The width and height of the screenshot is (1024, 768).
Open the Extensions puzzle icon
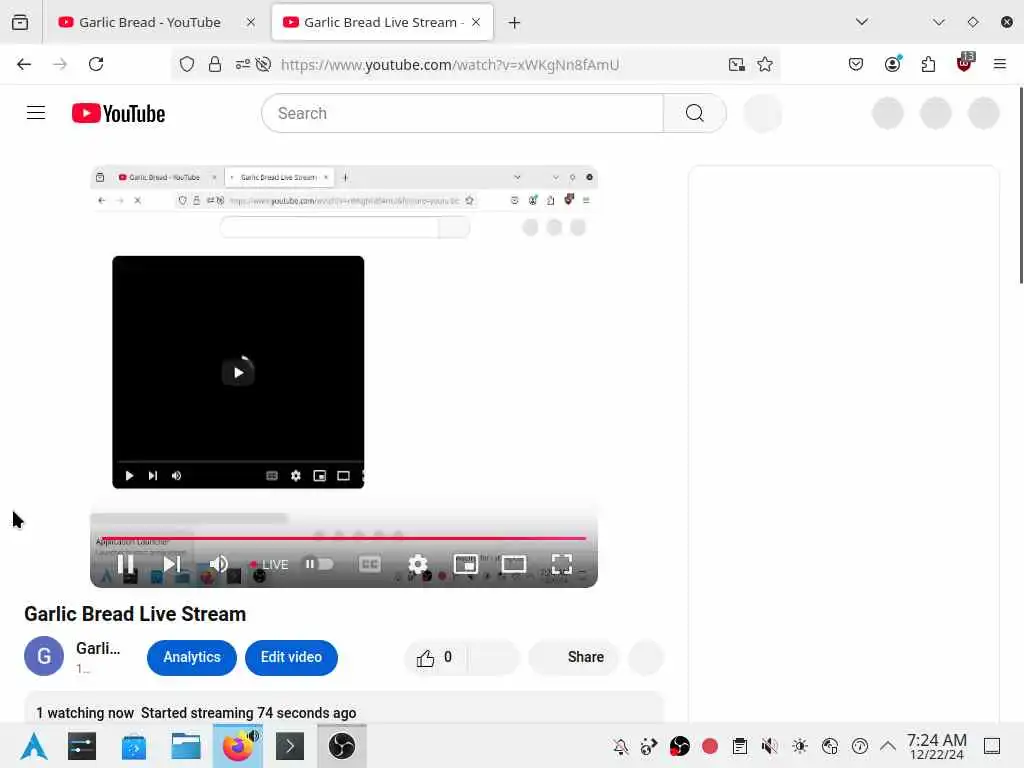[x=928, y=64]
